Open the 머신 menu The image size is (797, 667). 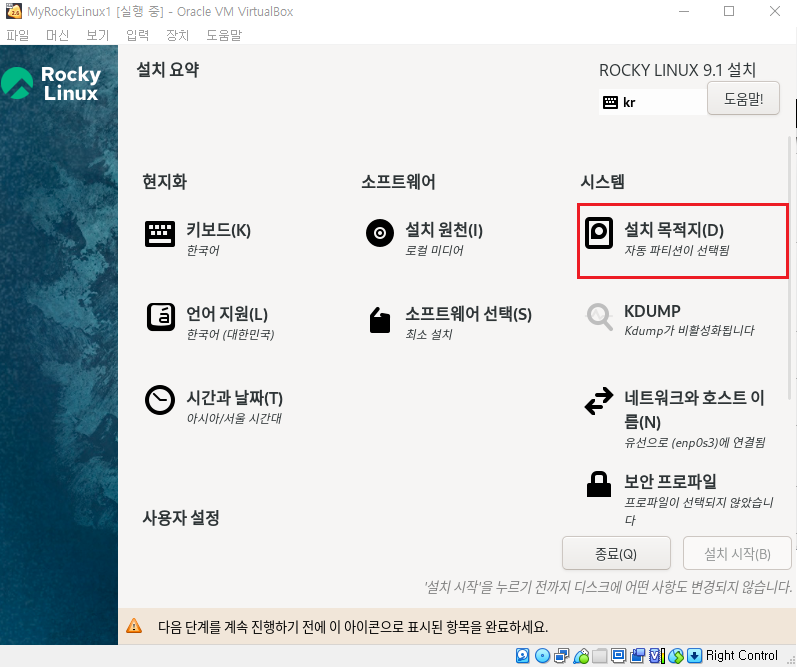pyautogui.click(x=57, y=35)
